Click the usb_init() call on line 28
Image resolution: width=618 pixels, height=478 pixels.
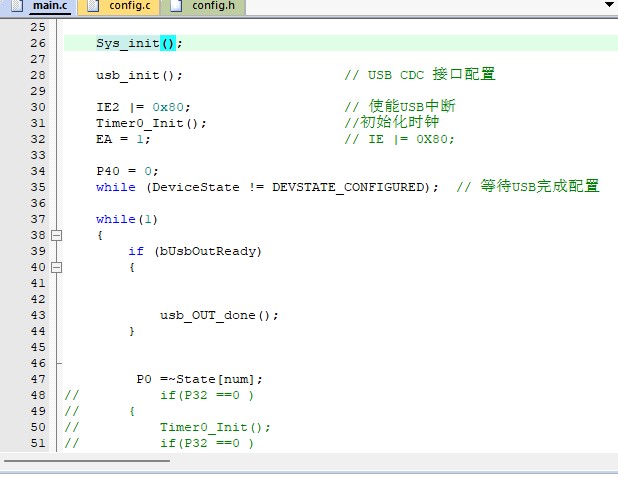[x=139, y=75]
